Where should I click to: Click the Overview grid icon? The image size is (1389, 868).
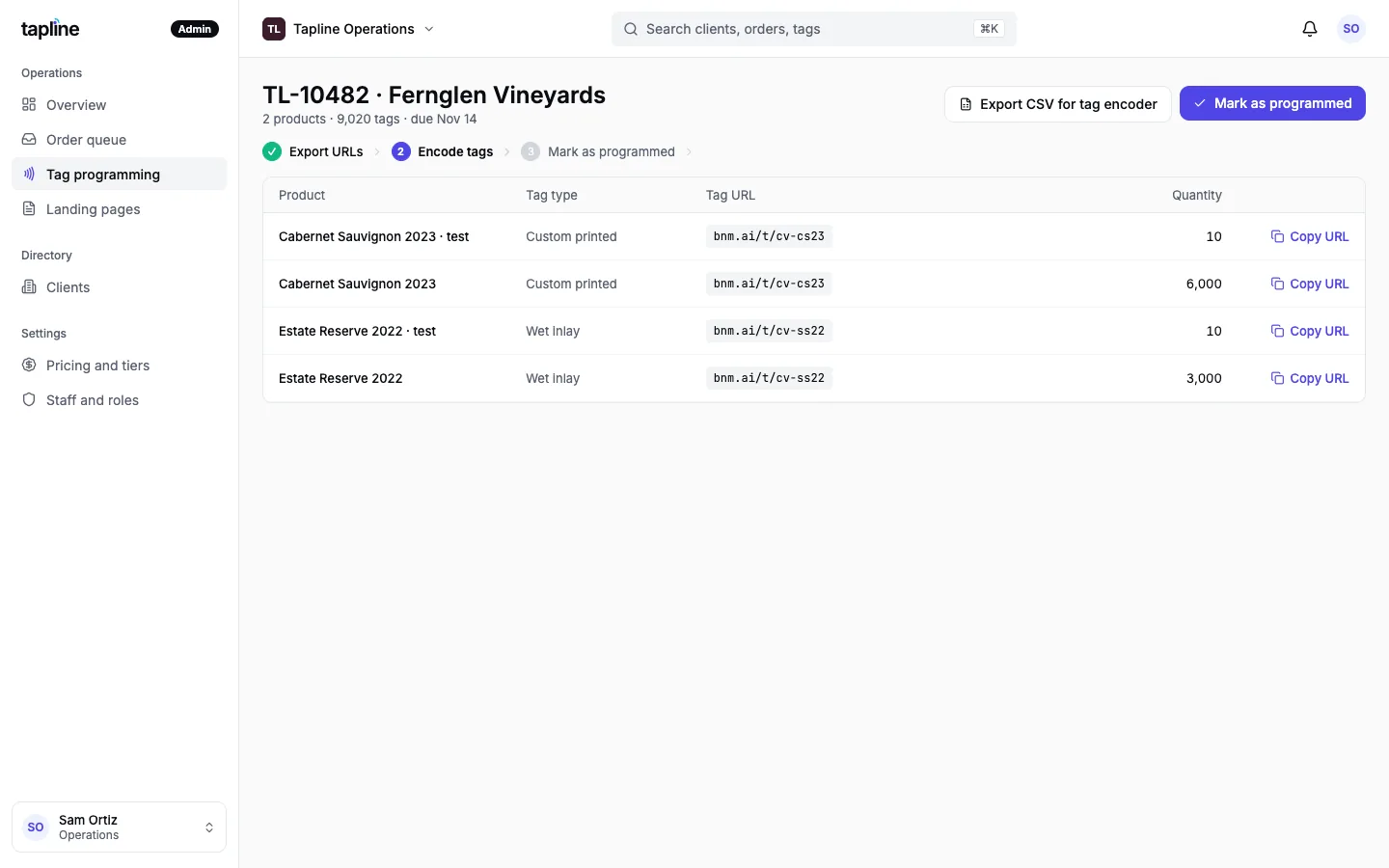coord(29,105)
